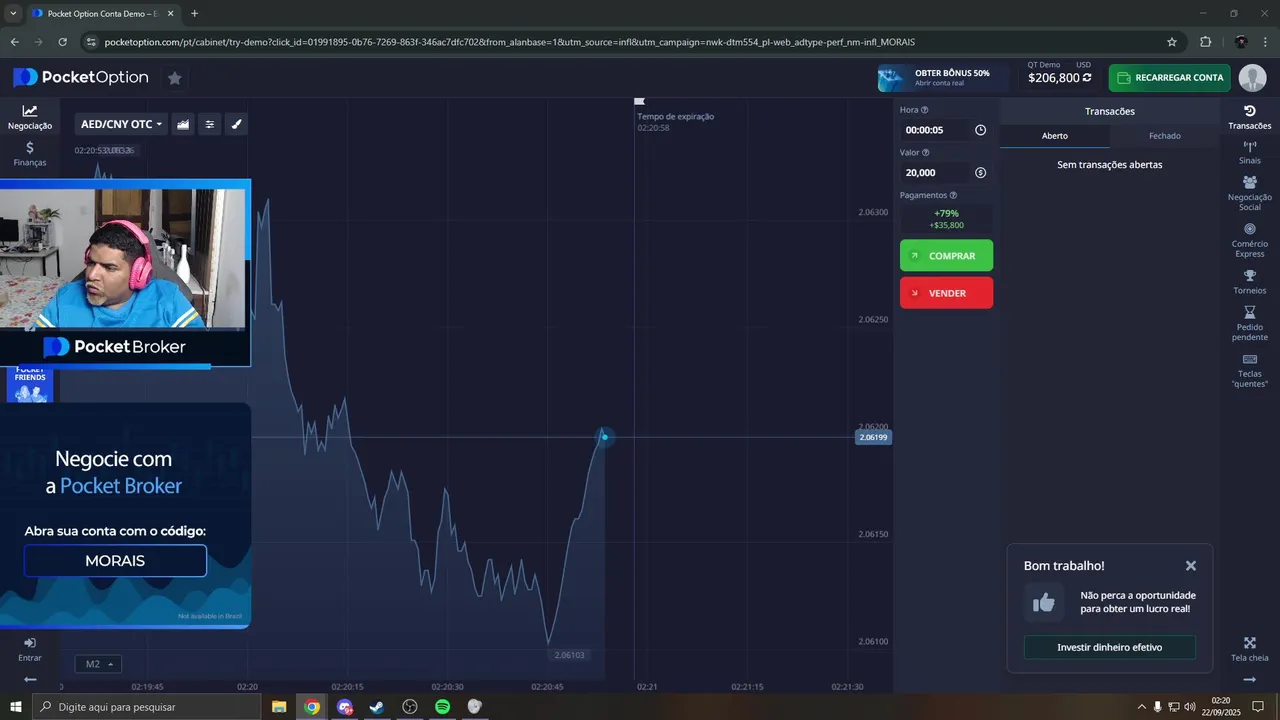
Task: Open Torneios panel
Action: pos(1249,282)
